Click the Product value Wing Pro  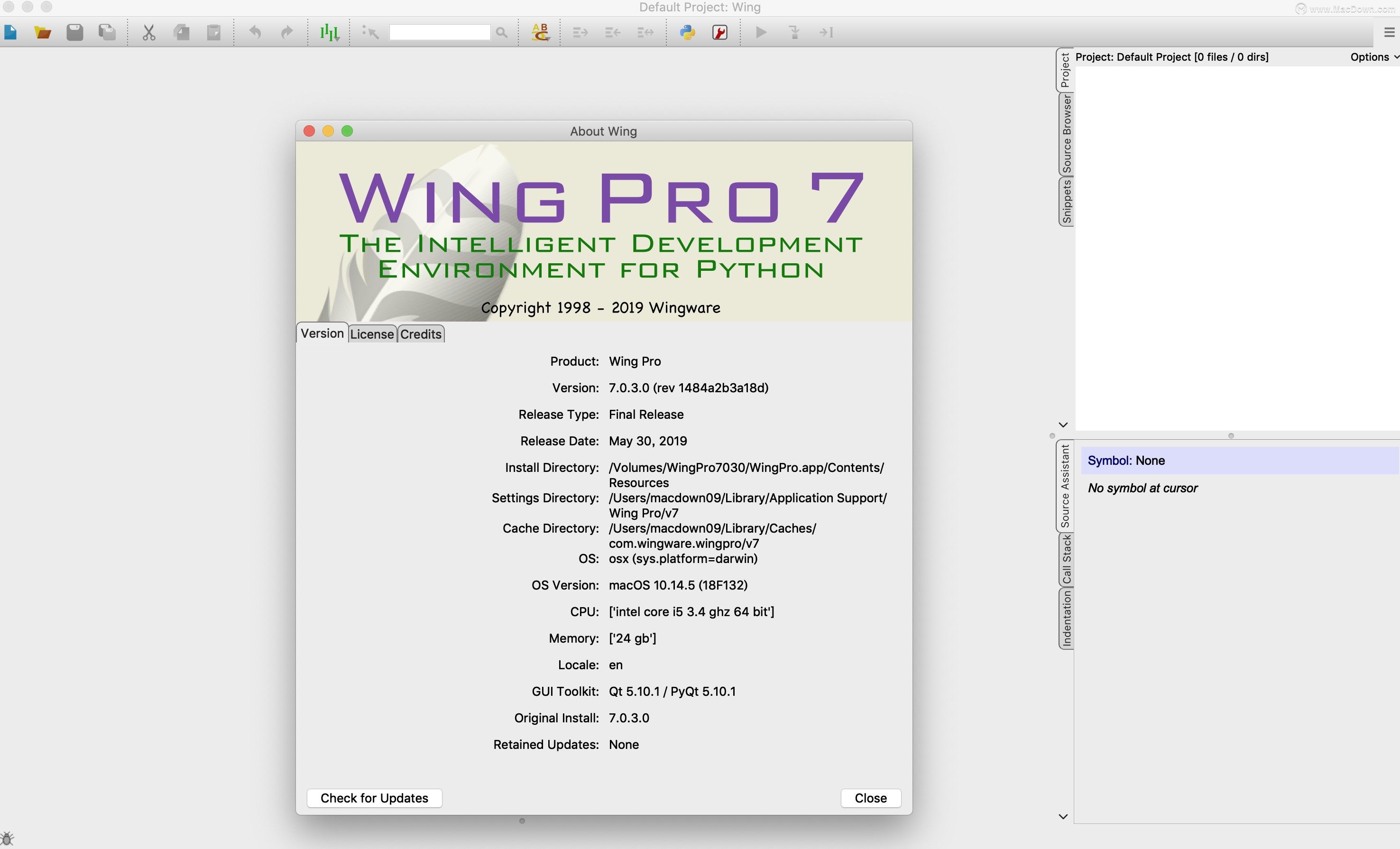[635, 361]
